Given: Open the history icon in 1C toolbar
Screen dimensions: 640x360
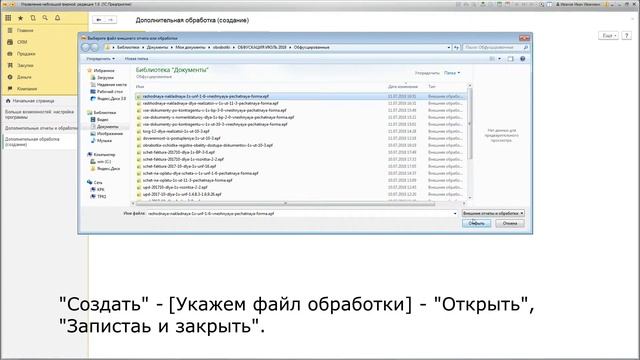Looking at the screenshot, I should 33,18.
